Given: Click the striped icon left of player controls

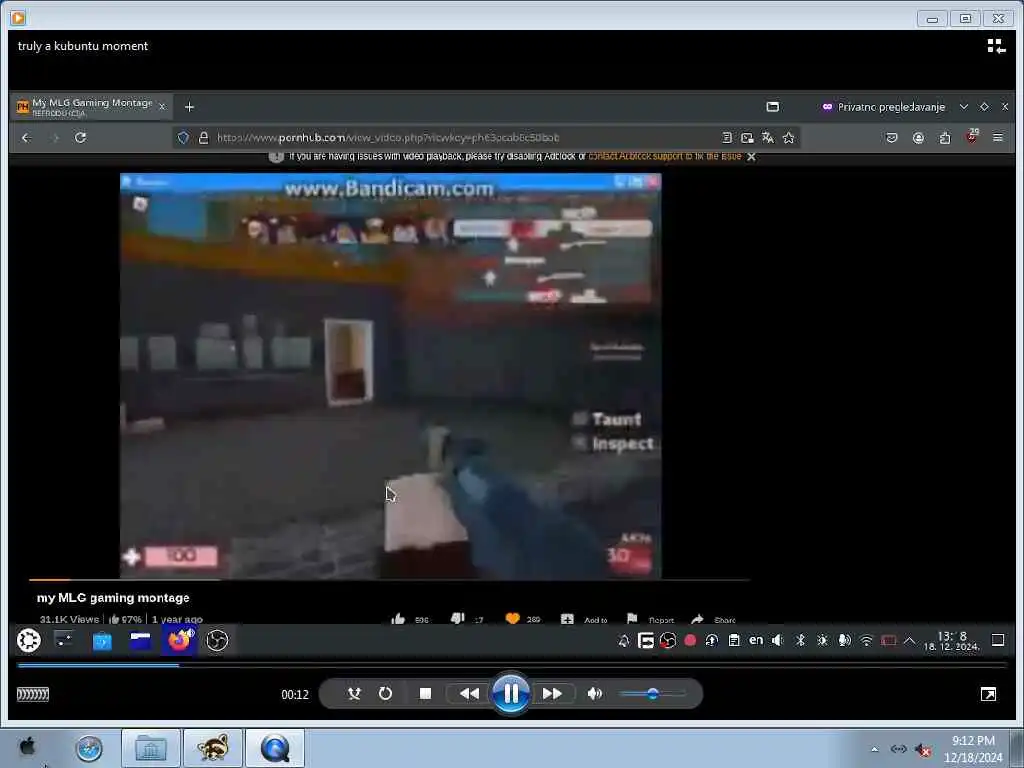Looking at the screenshot, I should pyautogui.click(x=33, y=694).
